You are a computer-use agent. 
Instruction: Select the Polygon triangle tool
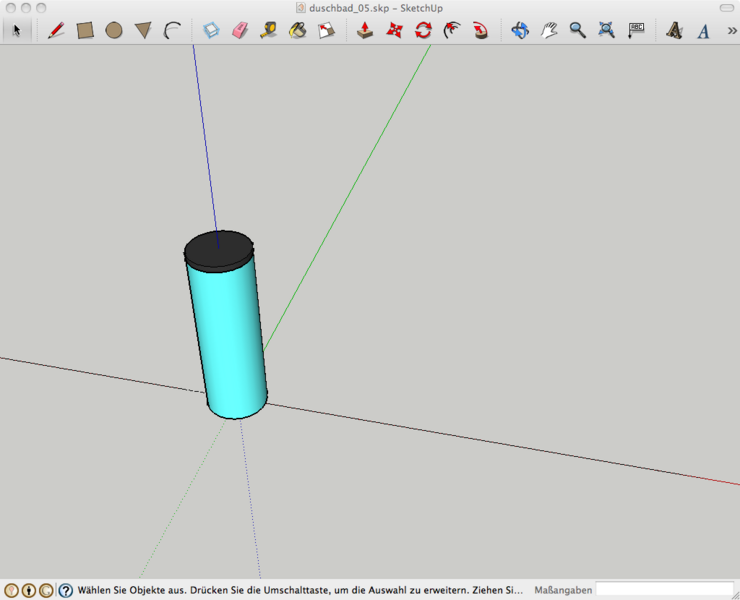point(143,31)
